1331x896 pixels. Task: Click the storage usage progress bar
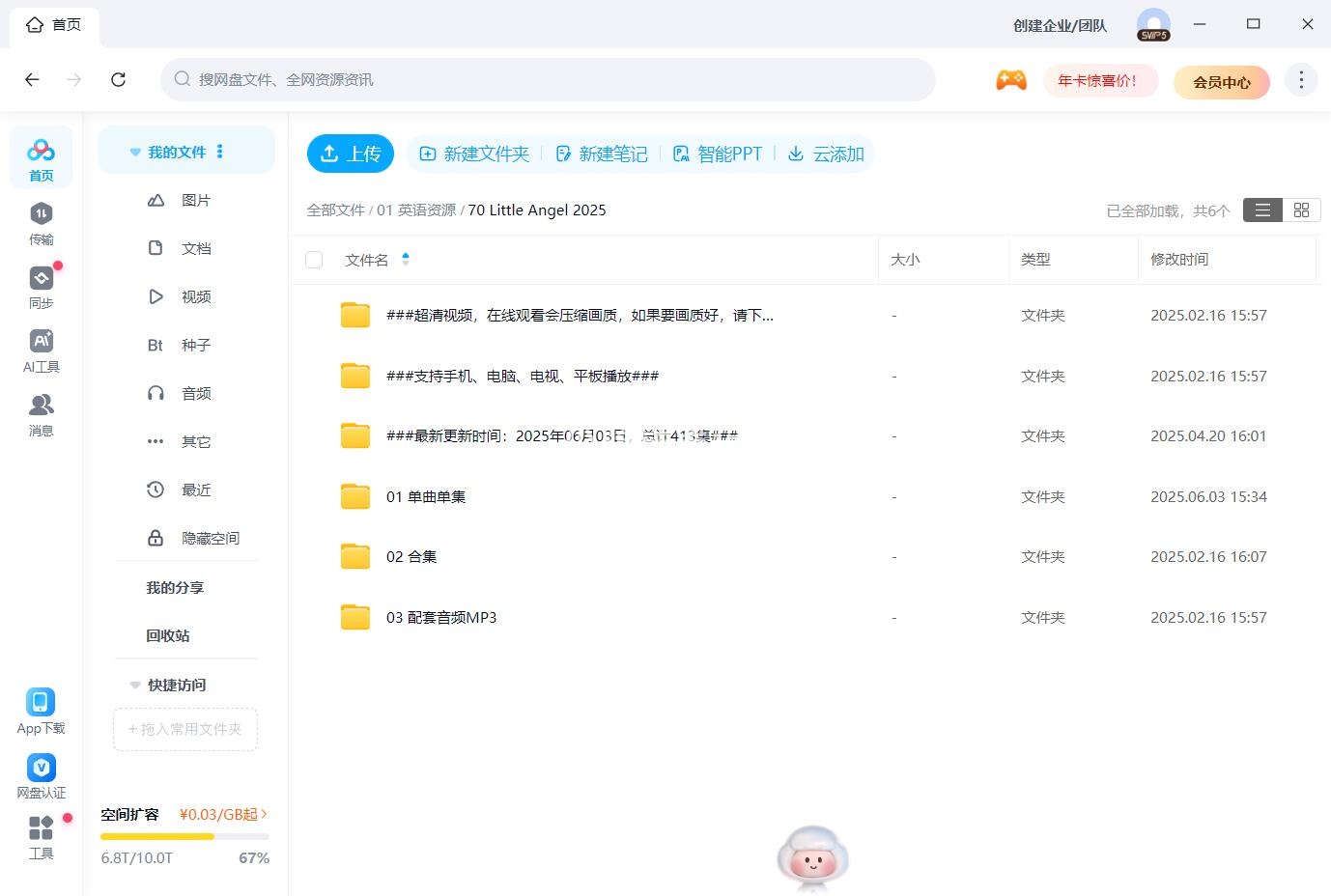tap(184, 836)
